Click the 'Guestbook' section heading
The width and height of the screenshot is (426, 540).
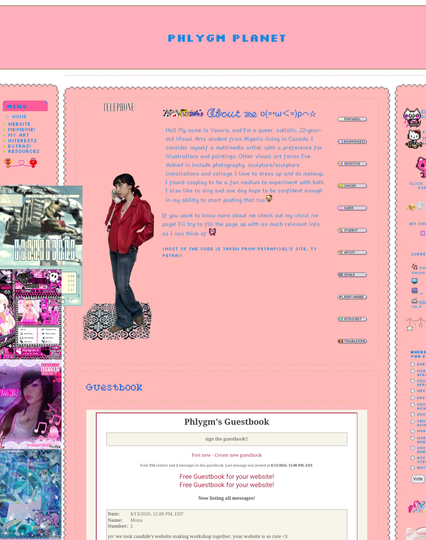[114, 387]
